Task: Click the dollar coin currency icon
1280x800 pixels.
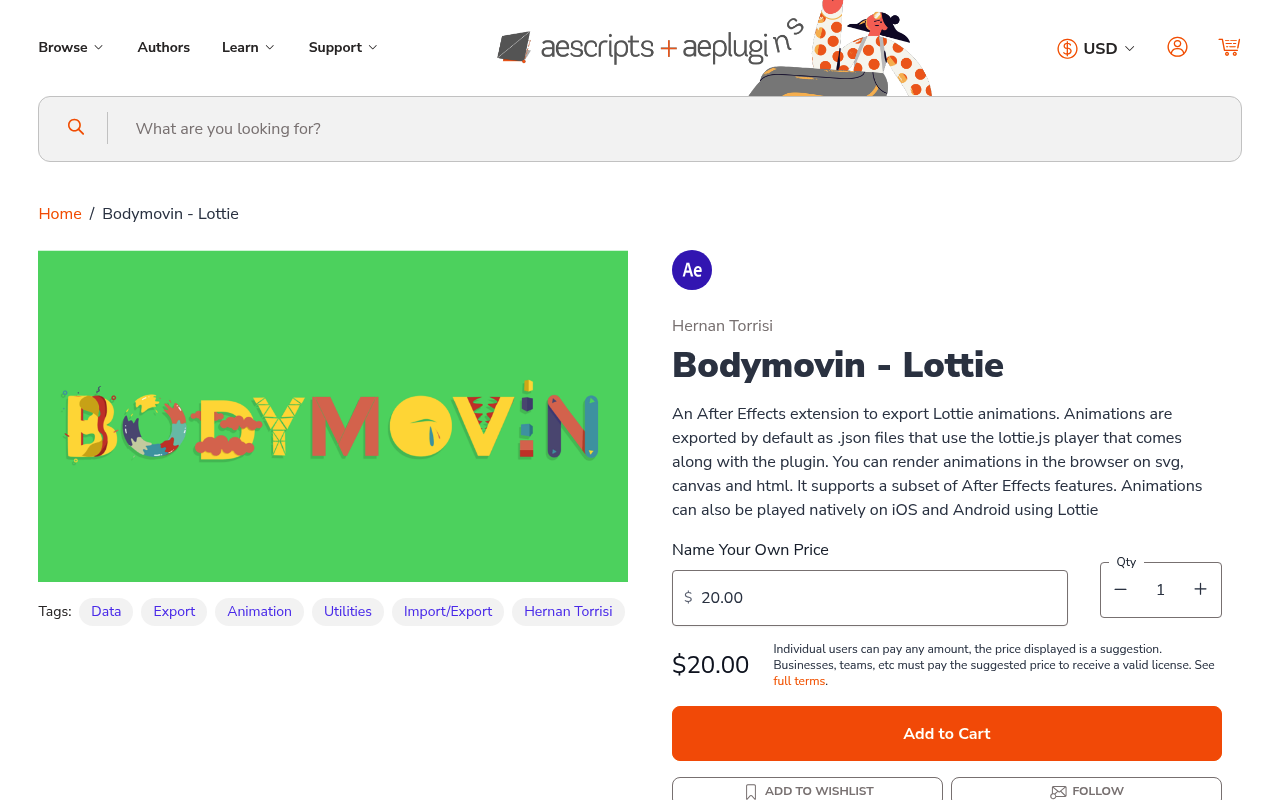Action: click(1067, 47)
